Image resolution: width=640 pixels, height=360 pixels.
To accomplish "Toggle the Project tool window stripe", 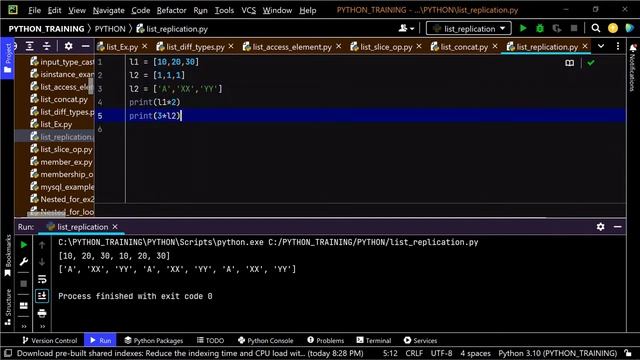I will tap(7, 58).
